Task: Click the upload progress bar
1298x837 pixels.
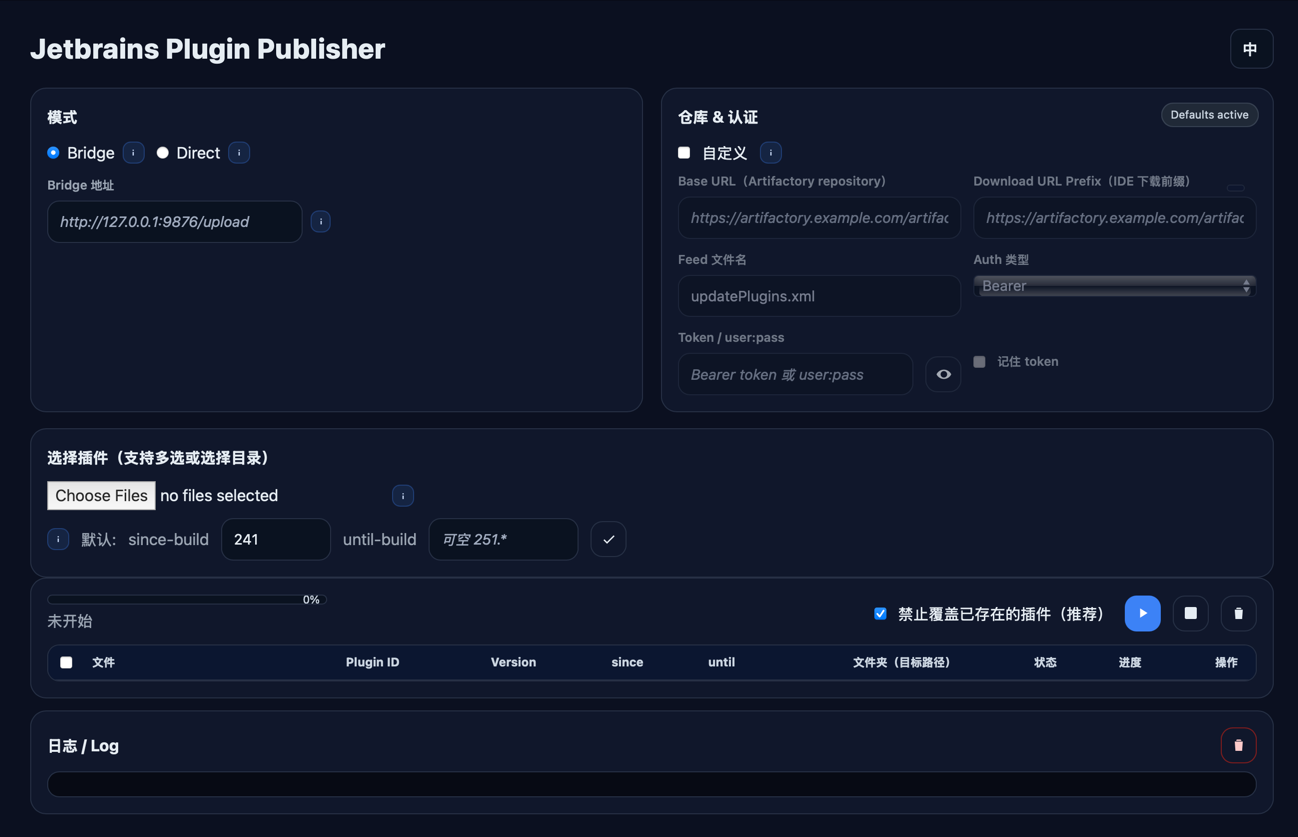Action: 187,600
